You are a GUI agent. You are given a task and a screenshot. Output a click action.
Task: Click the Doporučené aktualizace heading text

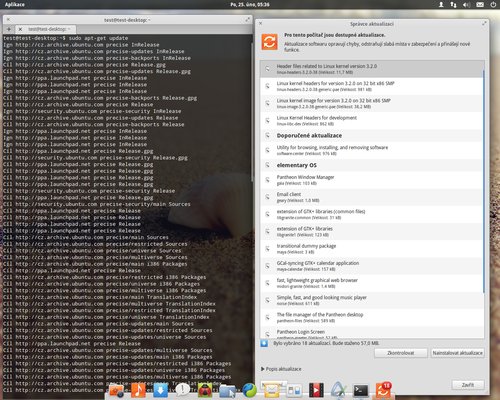click(309, 136)
